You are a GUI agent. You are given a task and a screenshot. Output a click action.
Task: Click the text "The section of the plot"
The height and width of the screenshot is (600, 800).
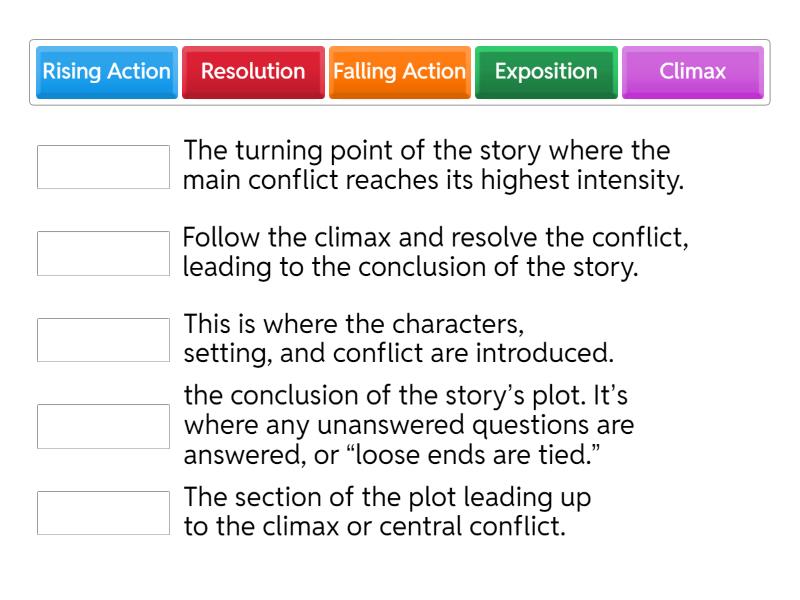click(x=387, y=499)
